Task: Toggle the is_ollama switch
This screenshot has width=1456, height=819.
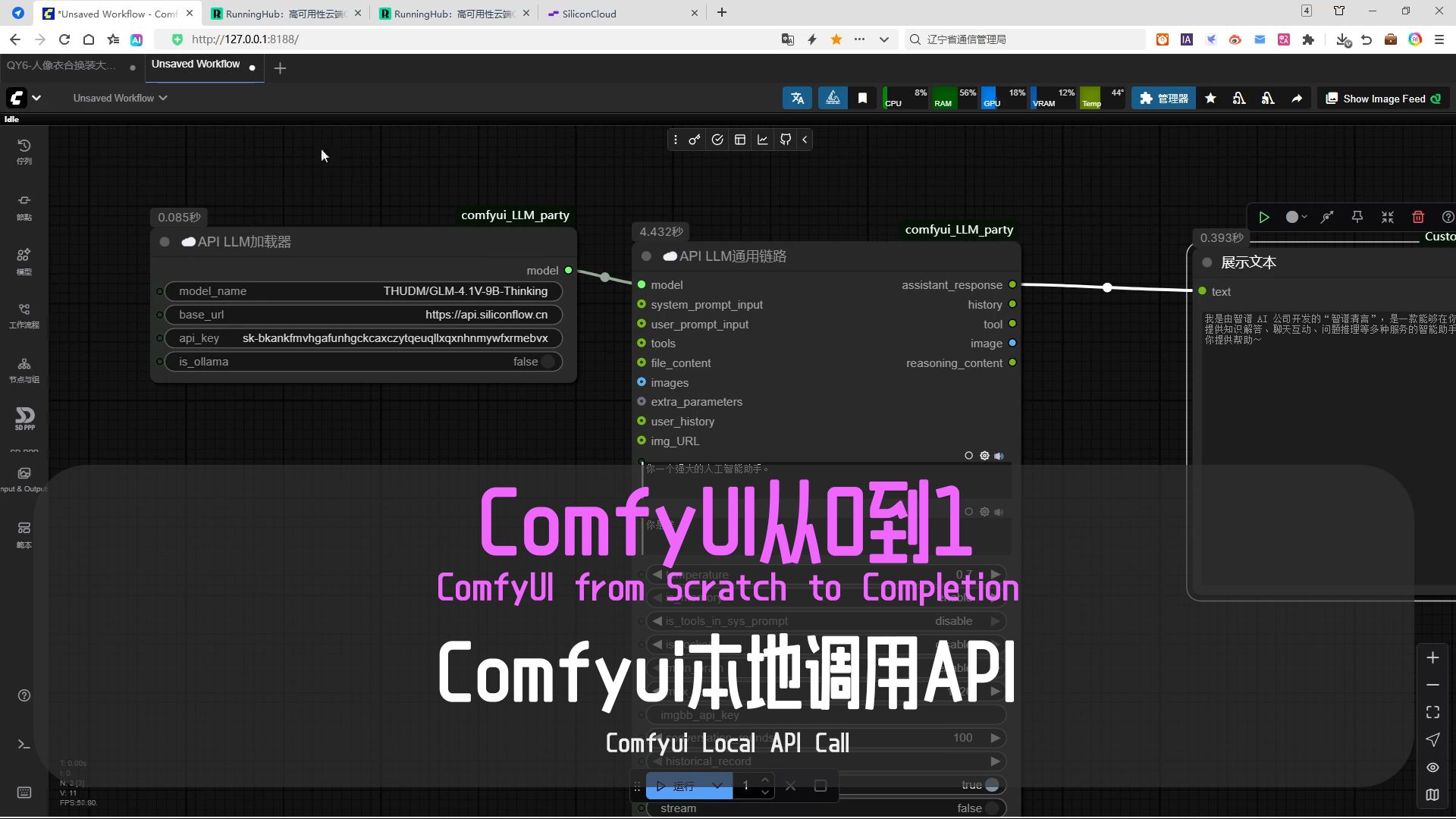Action: point(548,362)
